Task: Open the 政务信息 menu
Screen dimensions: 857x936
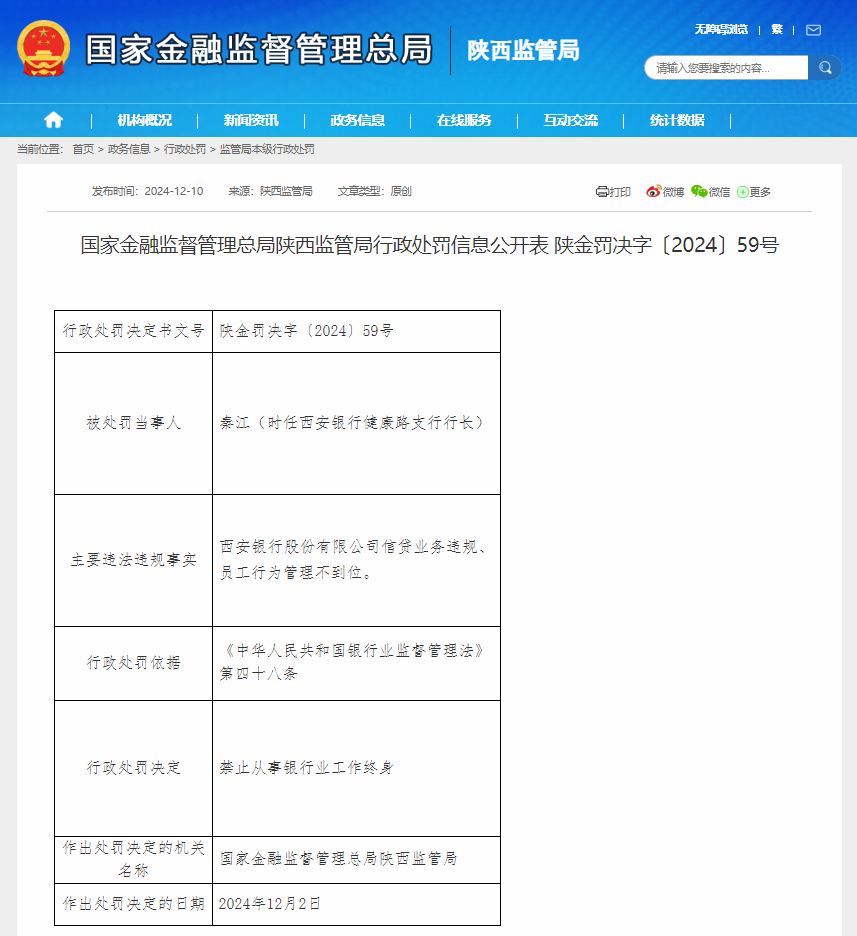Action: click(357, 121)
